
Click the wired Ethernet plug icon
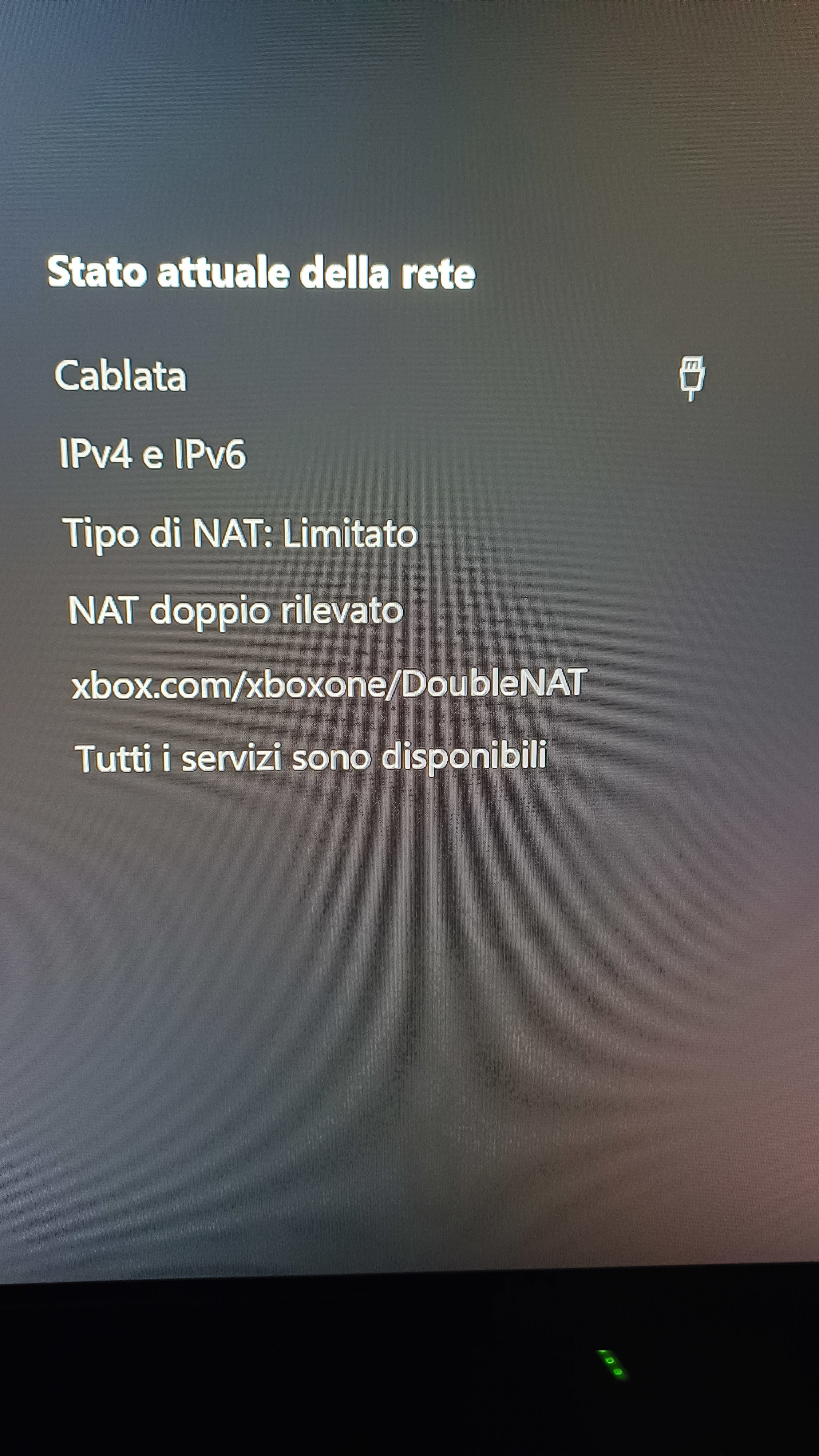click(692, 378)
